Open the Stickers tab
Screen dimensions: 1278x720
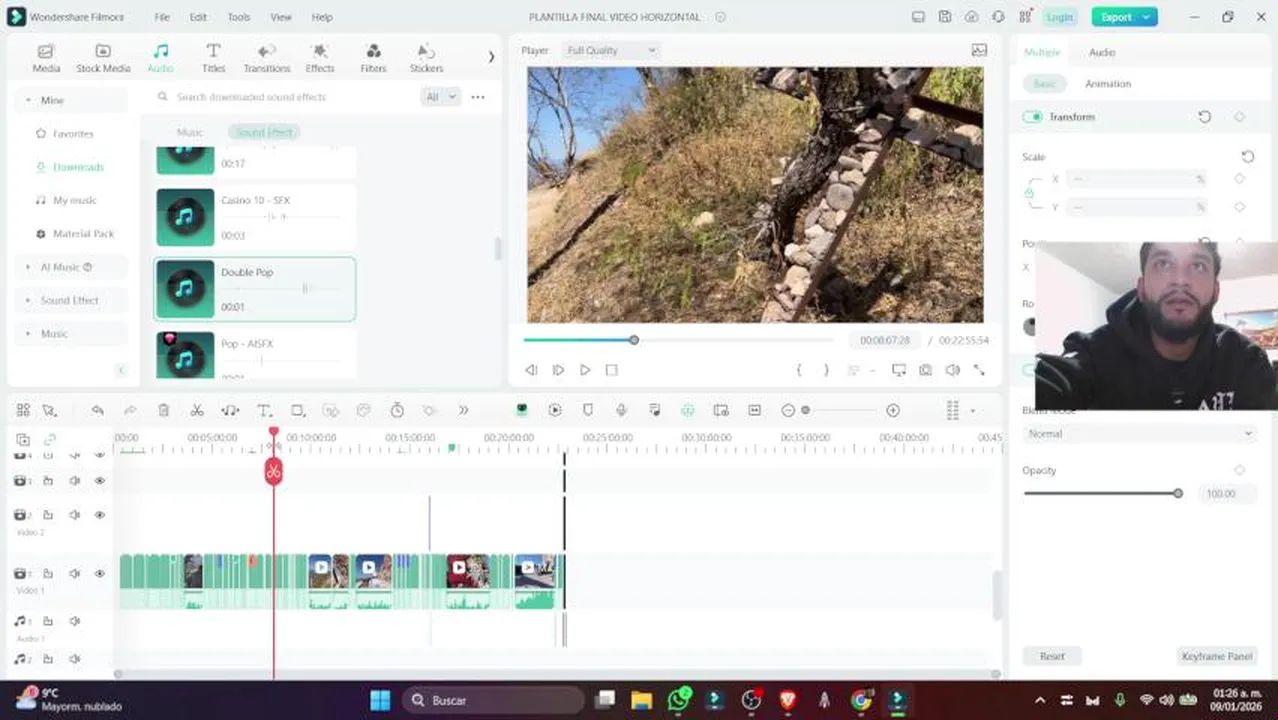pos(426,59)
